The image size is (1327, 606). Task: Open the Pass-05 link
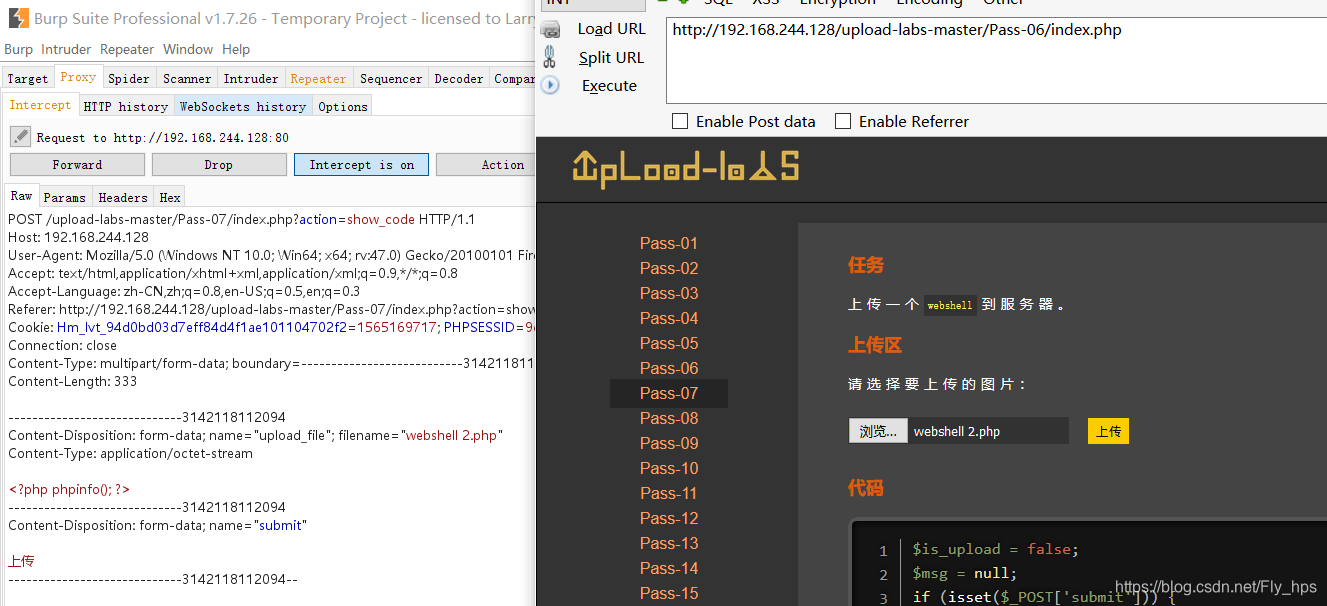(669, 343)
